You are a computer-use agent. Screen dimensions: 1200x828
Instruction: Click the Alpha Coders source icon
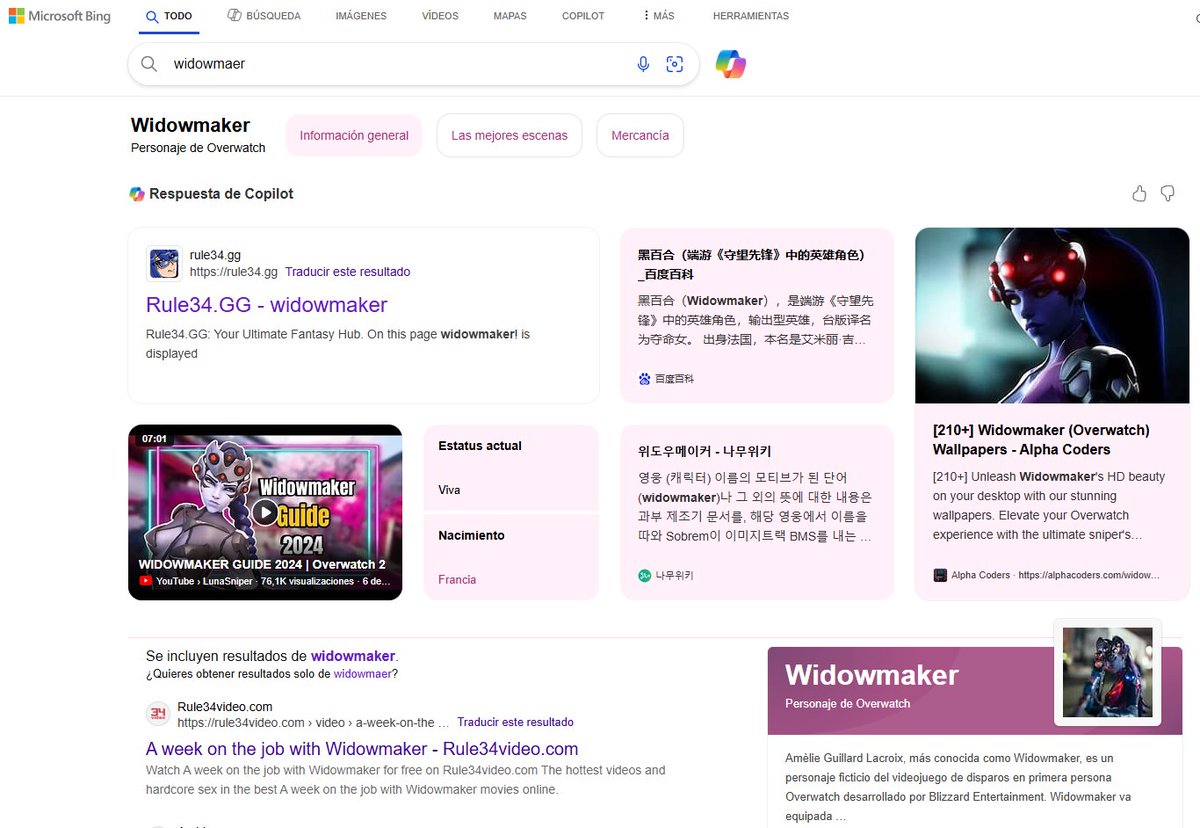click(940, 575)
